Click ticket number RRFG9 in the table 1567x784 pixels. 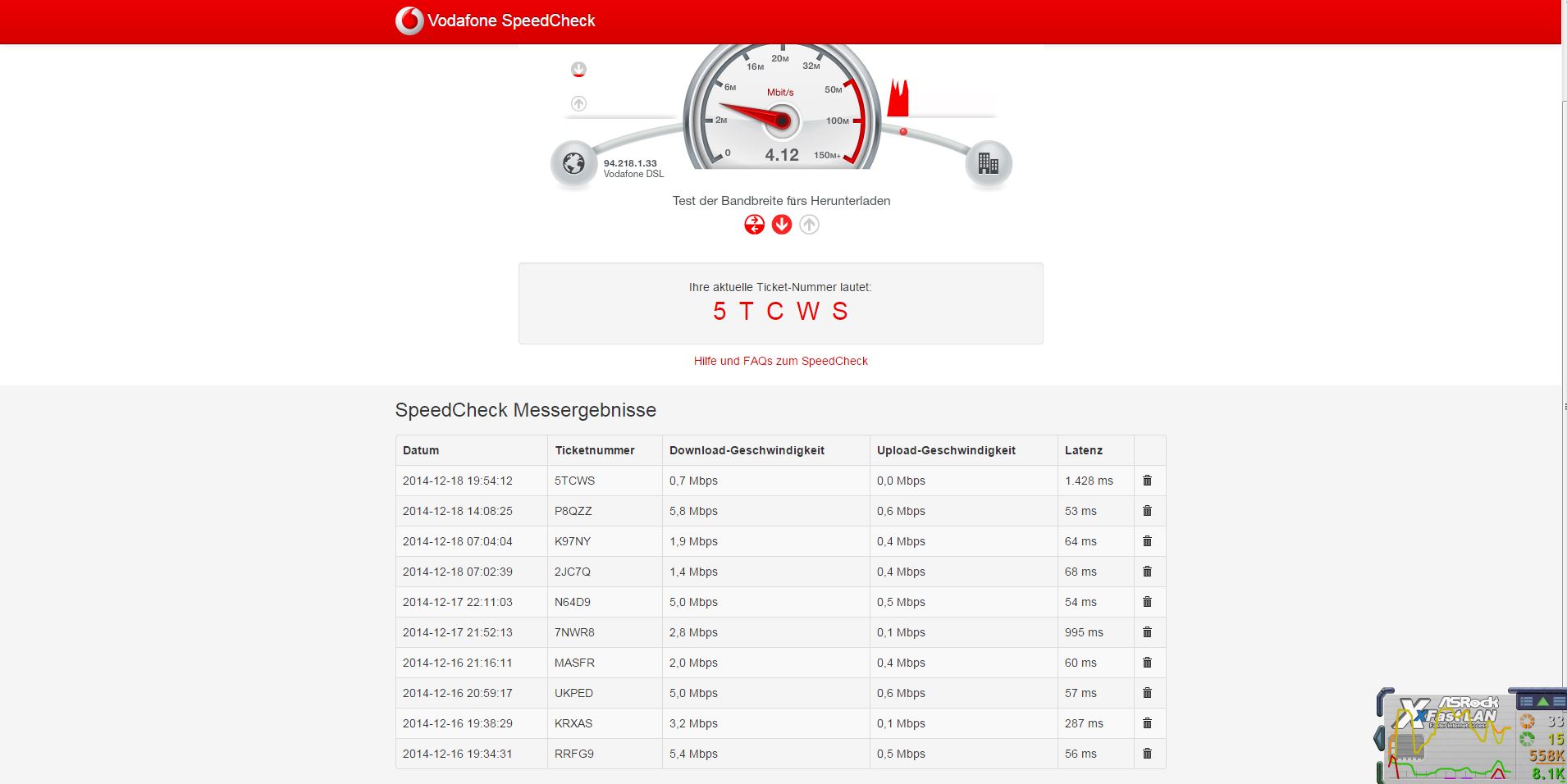tap(573, 754)
